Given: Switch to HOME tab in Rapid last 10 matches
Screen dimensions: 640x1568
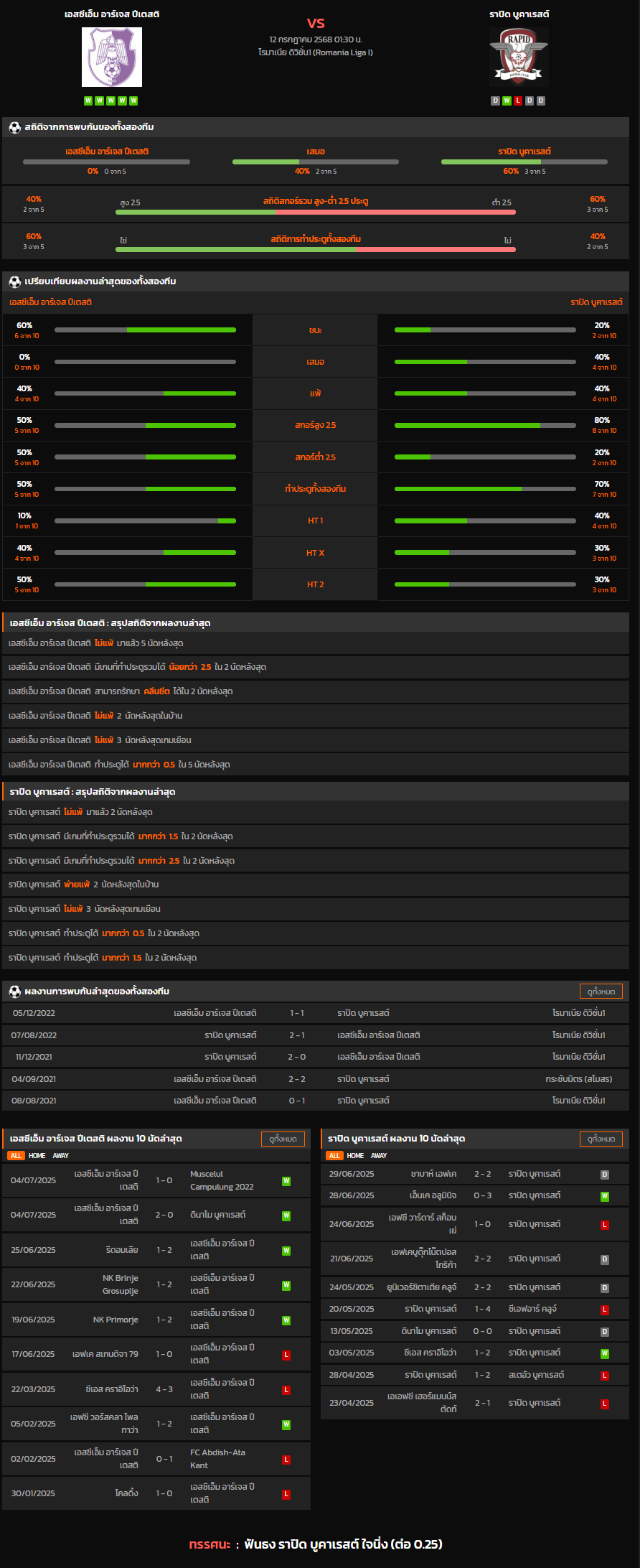Looking at the screenshot, I should click(x=355, y=1156).
